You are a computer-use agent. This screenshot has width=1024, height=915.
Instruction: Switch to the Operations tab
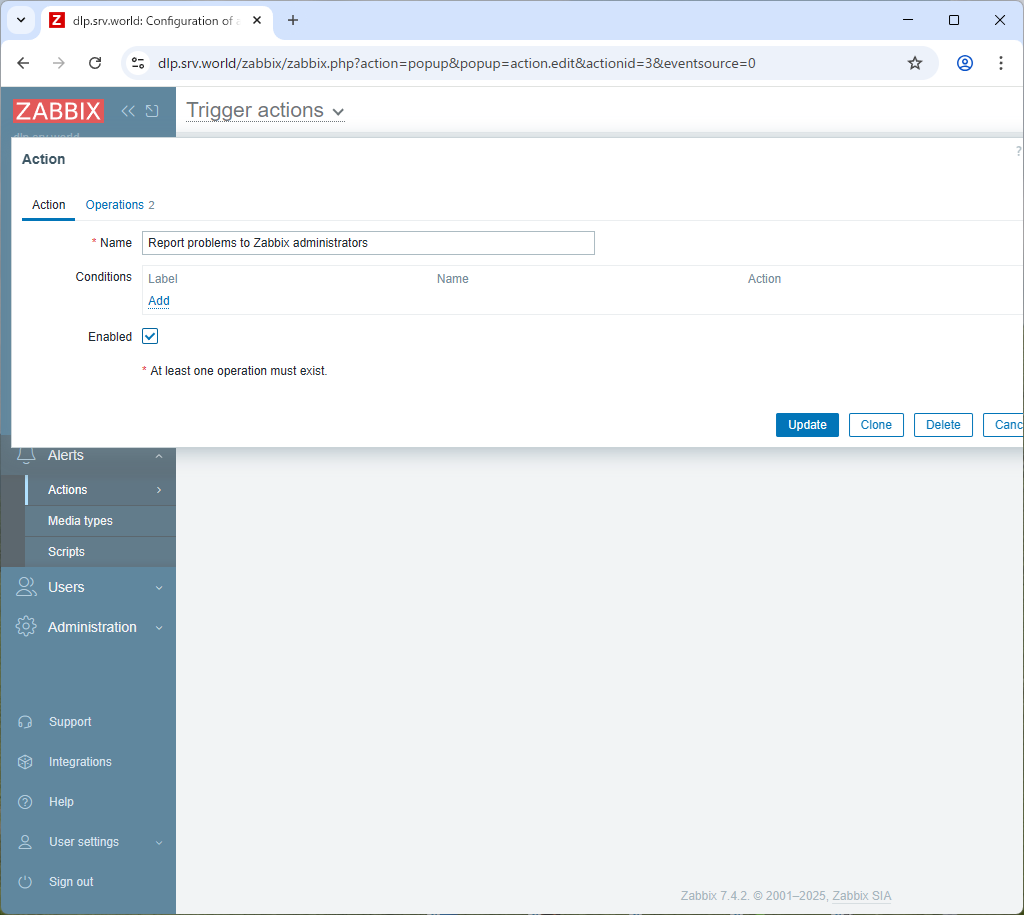point(115,205)
